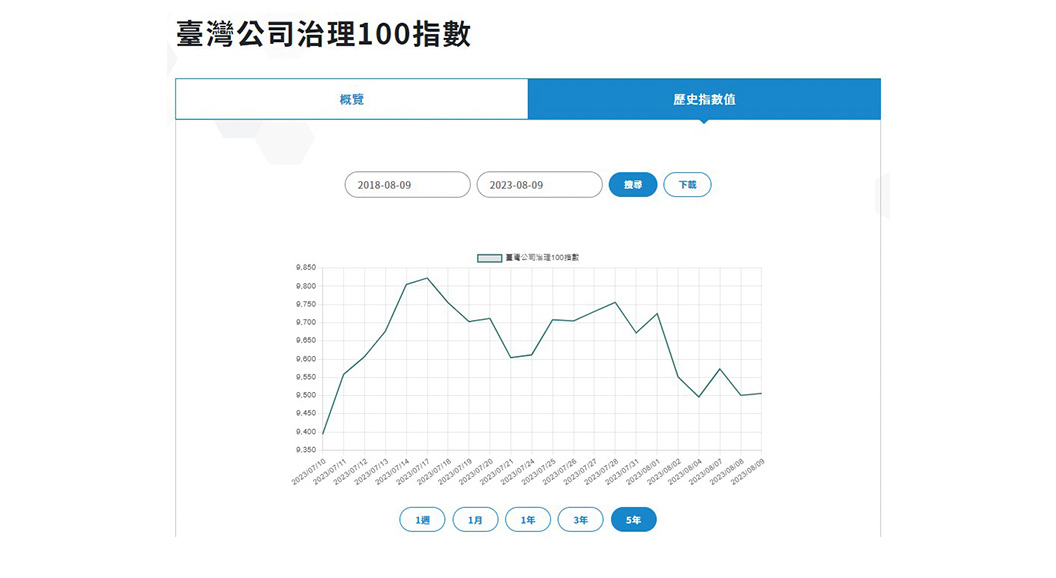1056x578 pixels.
Task: Select the 5年 range button
Action: (x=634, y=519)
